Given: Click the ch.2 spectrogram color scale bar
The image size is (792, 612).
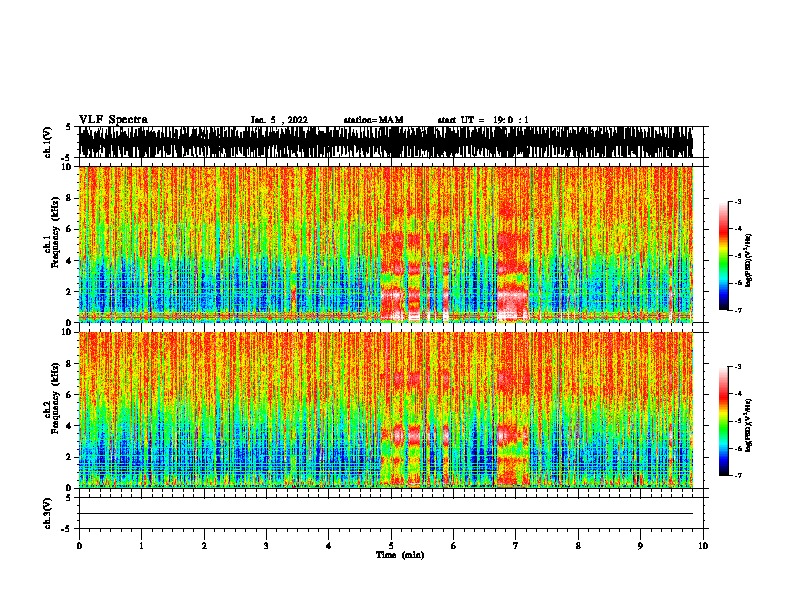Looking at the screenshot, I should tap(723, 421).
